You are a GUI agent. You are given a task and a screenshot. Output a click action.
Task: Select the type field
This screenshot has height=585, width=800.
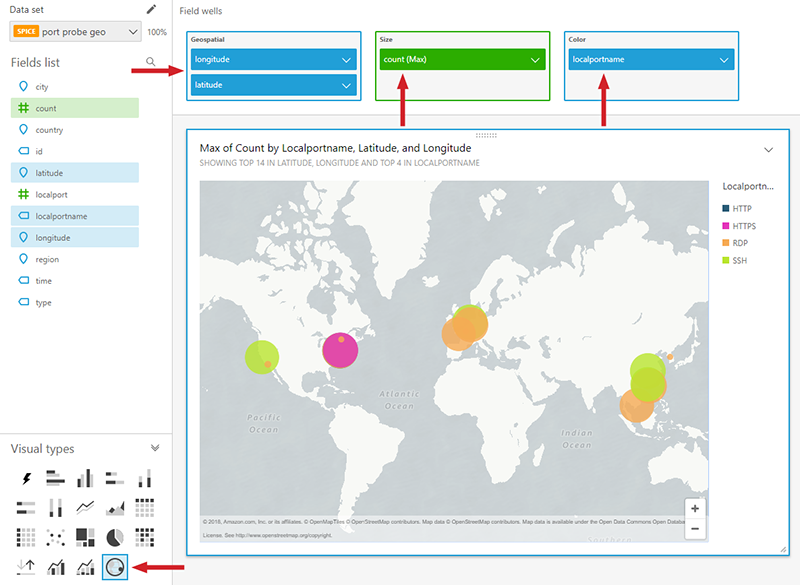pos(74,302)
